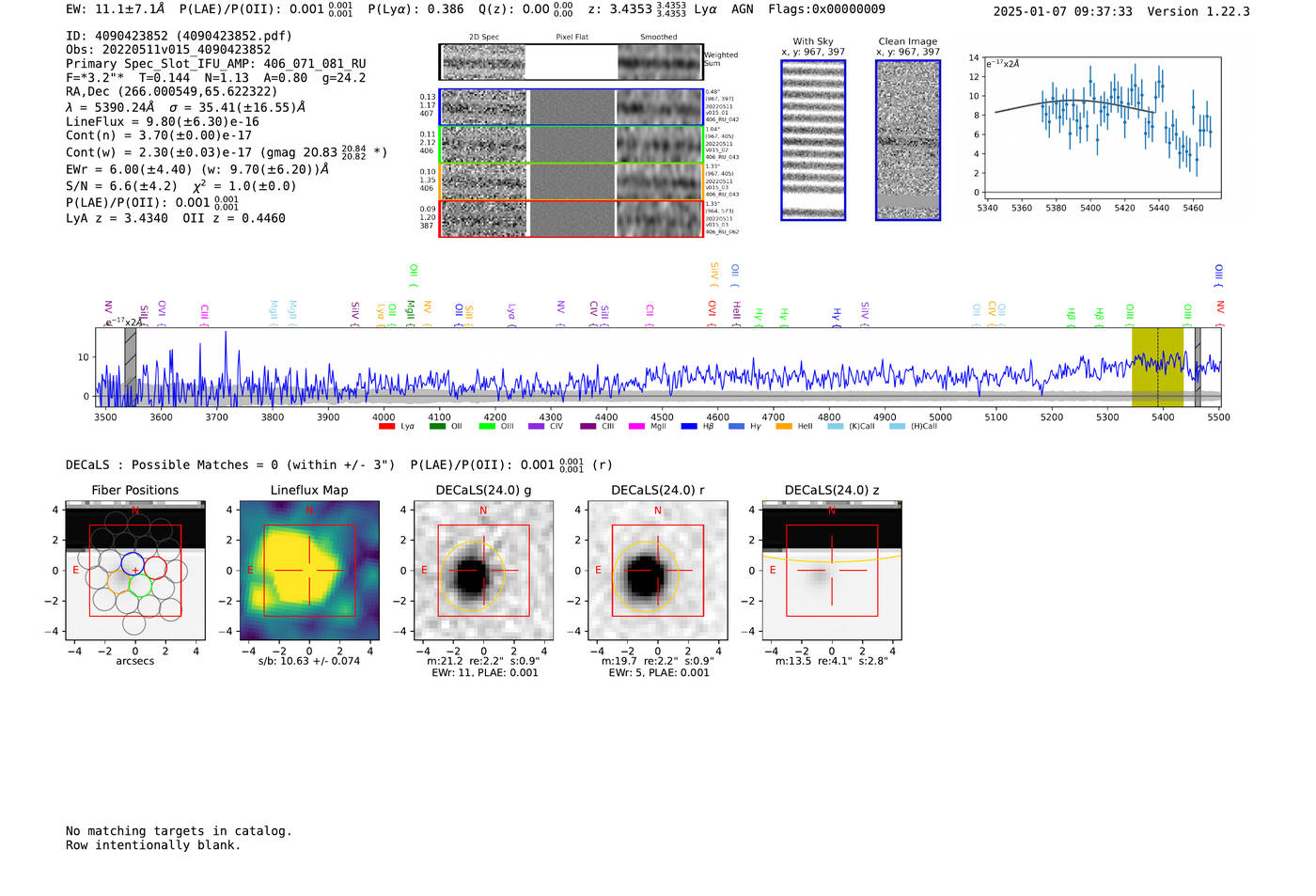Select the blue-bordered 2D spectrum fiber row
The height and width of the screenshot is (896, 1316).
pyautogui.click(x=572, y=107)
